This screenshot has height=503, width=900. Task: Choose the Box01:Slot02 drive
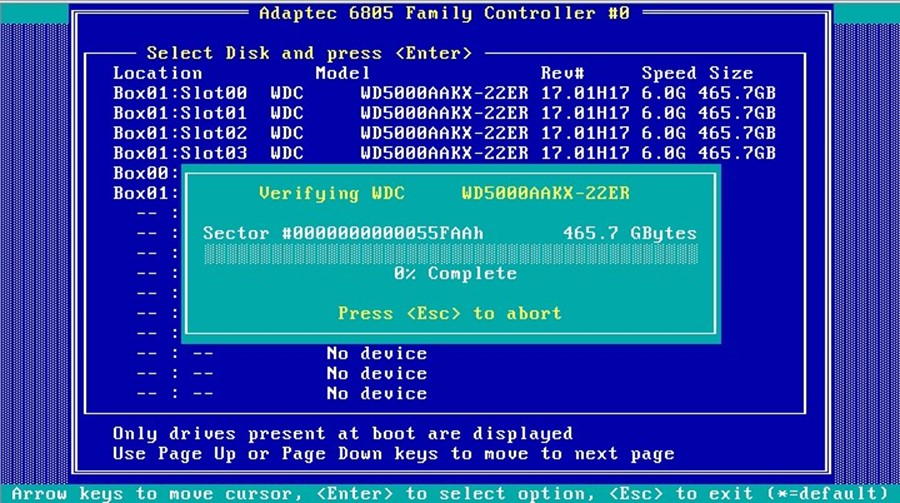[444, 133]
